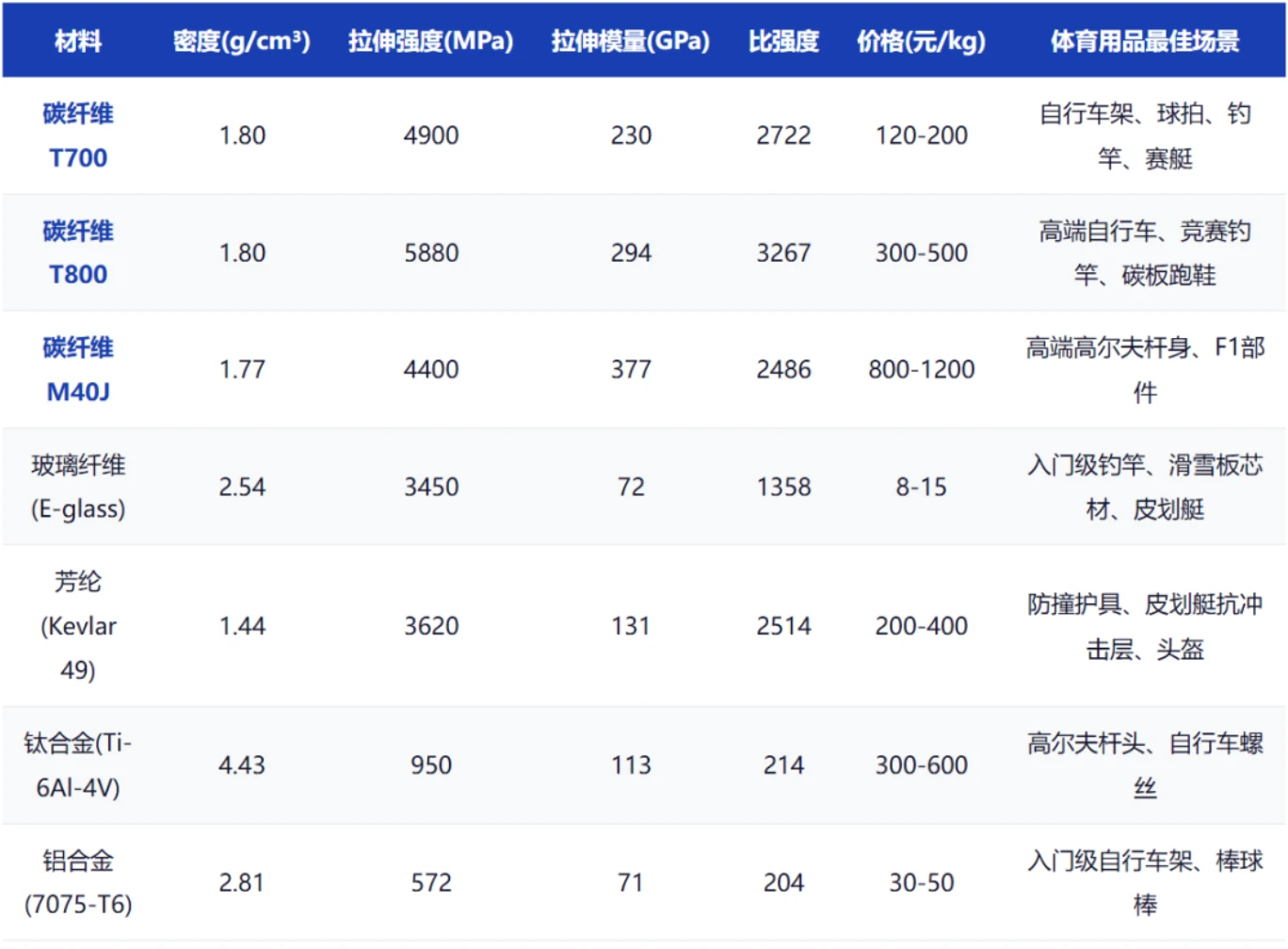Select specific strength value 3267
This screenshot has height=949, width=1288.
point(783,252)
